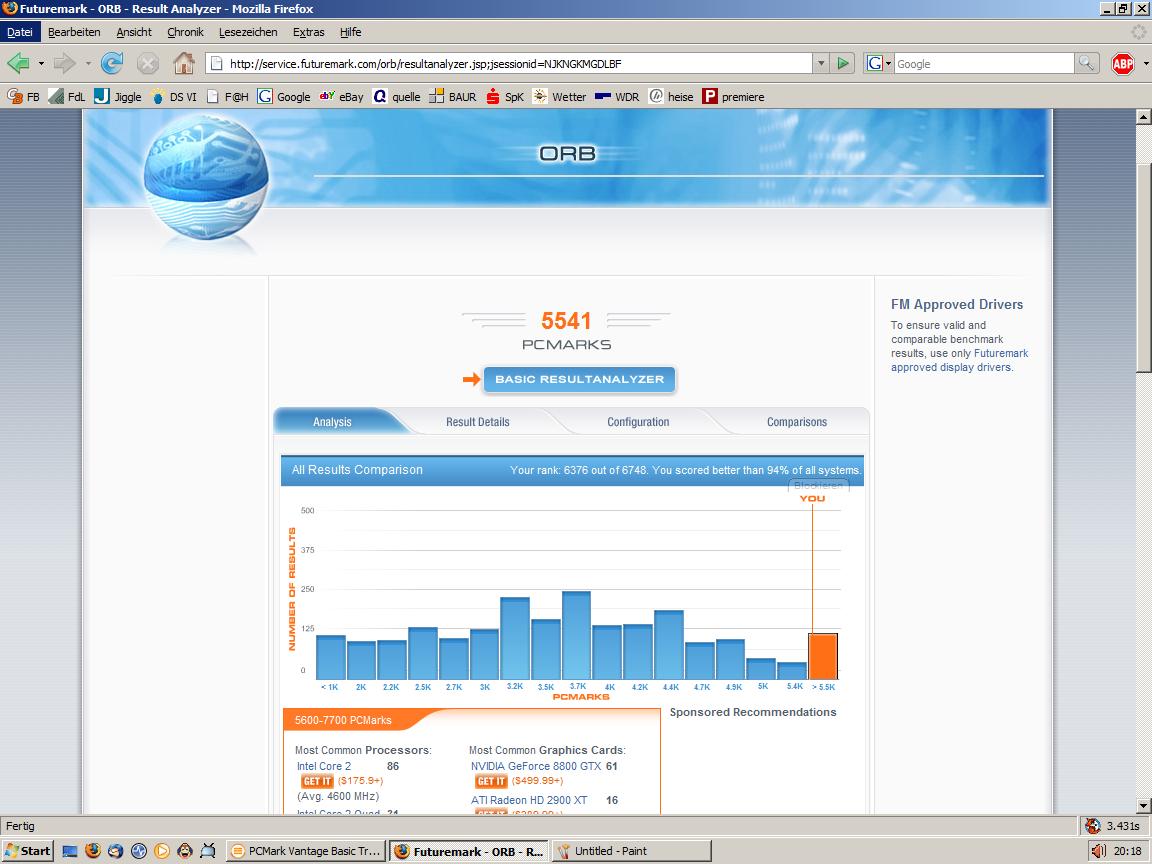Click the Windows Start button
This screenshot has width=1152, height=864.
(28, 851)
